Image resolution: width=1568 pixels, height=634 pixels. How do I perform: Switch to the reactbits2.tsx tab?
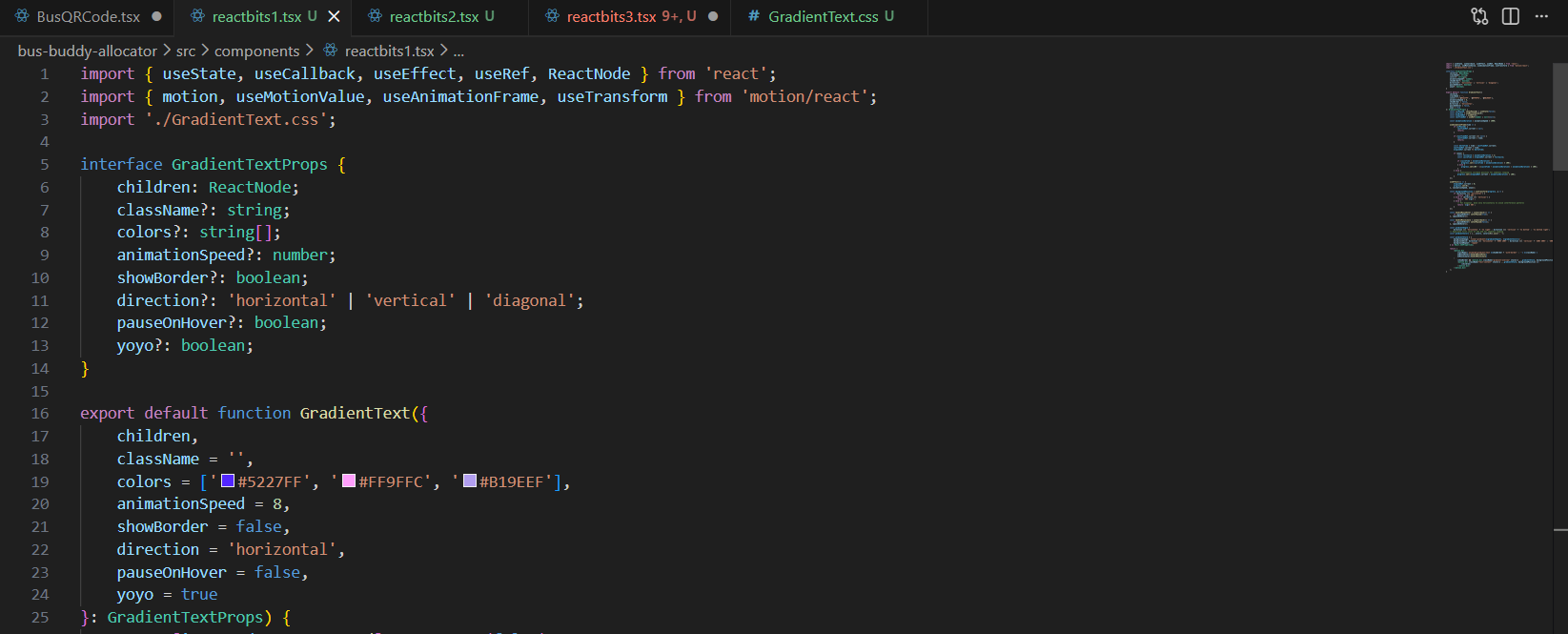(434, 16)
